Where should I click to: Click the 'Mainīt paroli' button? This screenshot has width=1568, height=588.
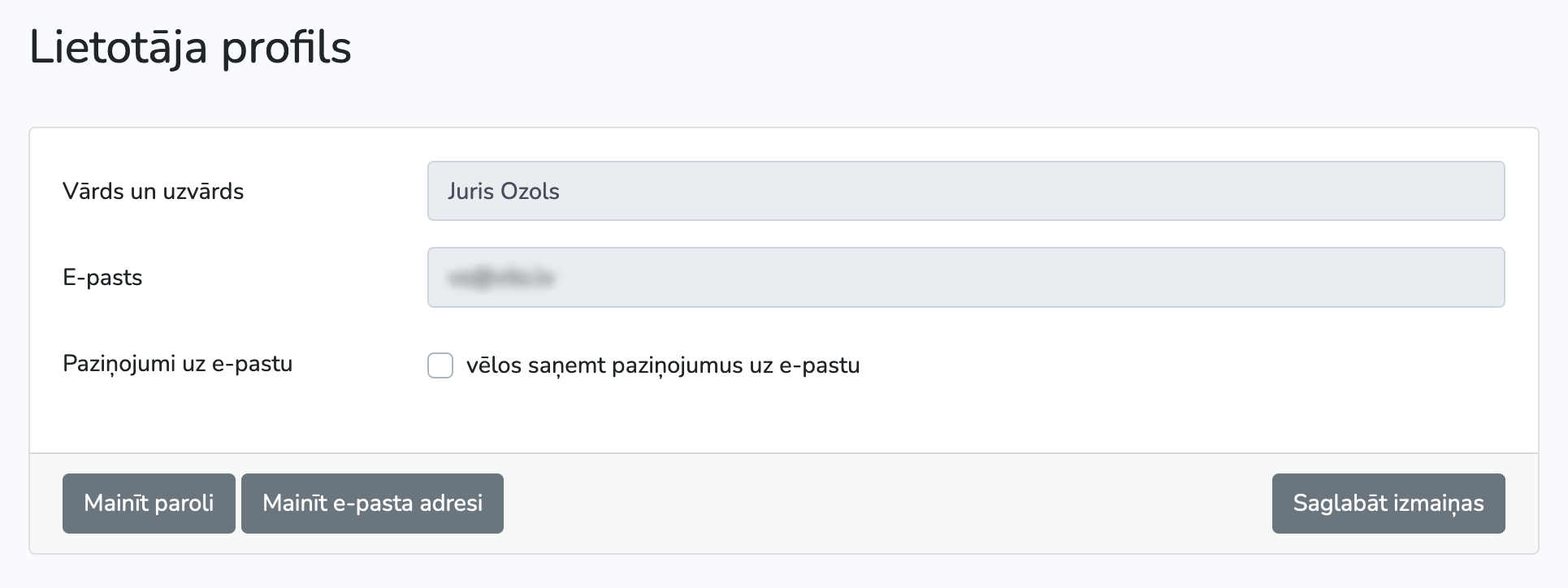pyautogui.click(x=149, y=504)
